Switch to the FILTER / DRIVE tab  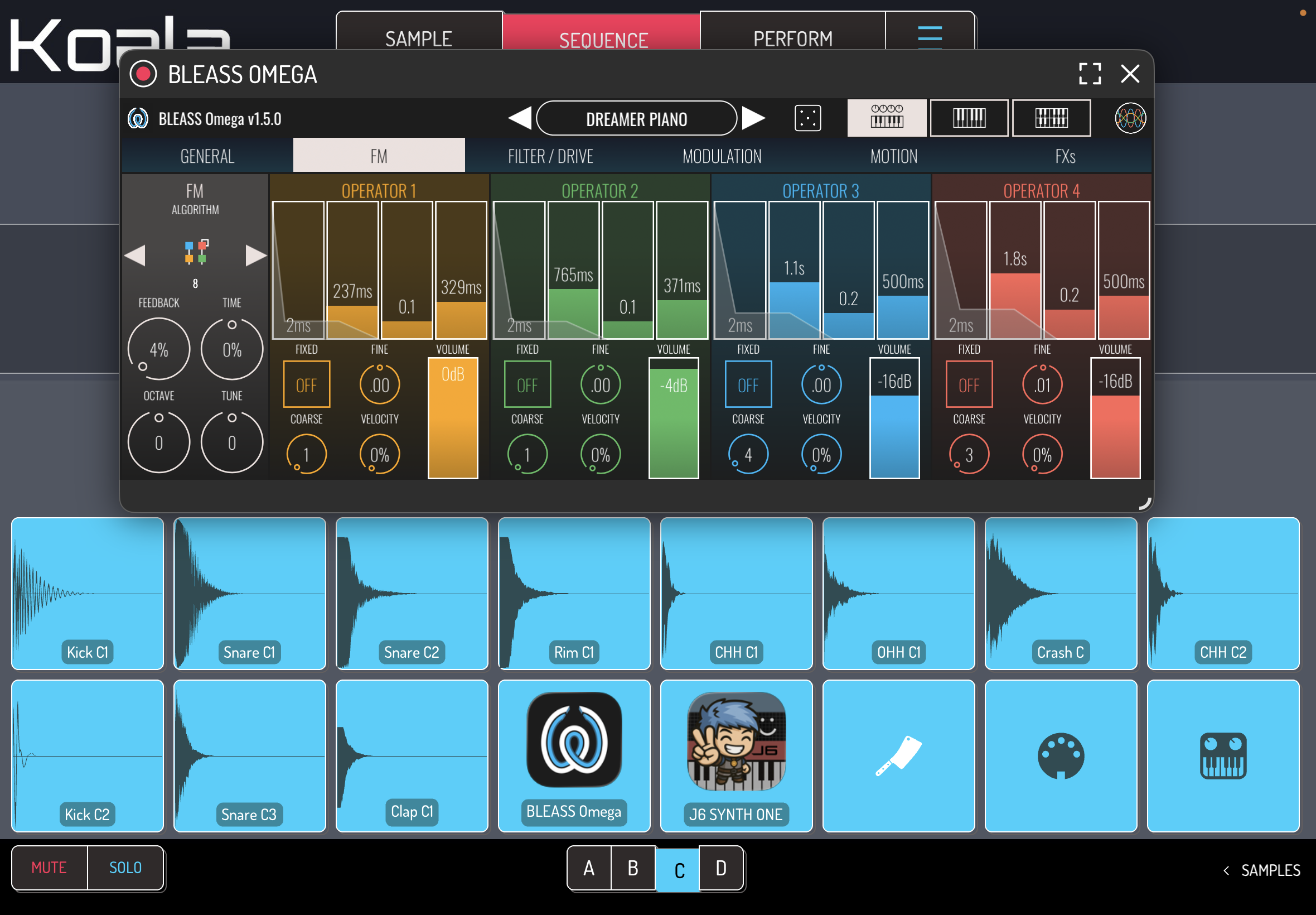coord(550,156)
